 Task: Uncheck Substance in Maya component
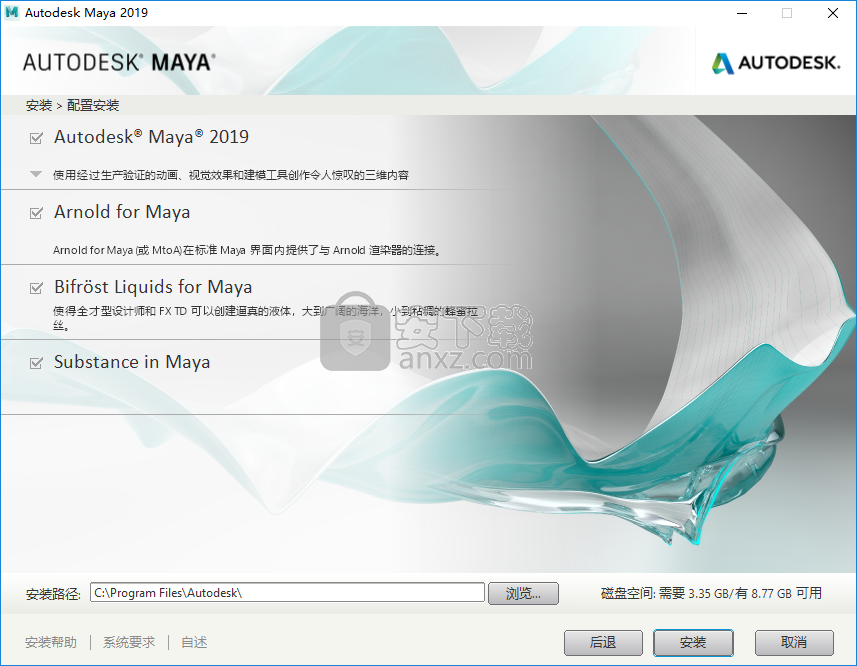click(36, 363)
